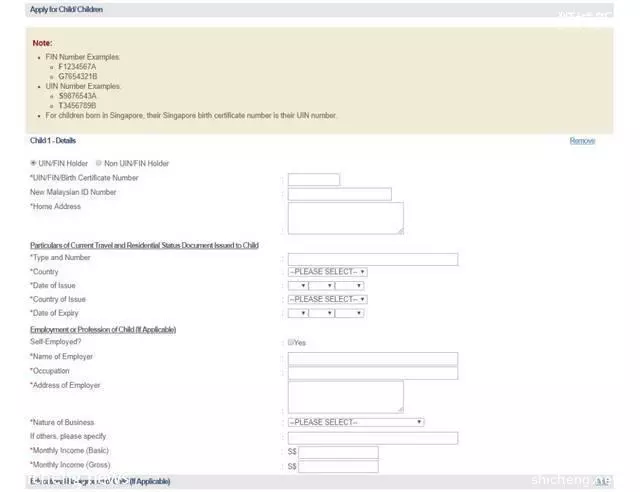Screen dimensions: 640x492
Task: Click the Address of Employer resize handle
Action: pyautogui.click(x=400, y=410)
